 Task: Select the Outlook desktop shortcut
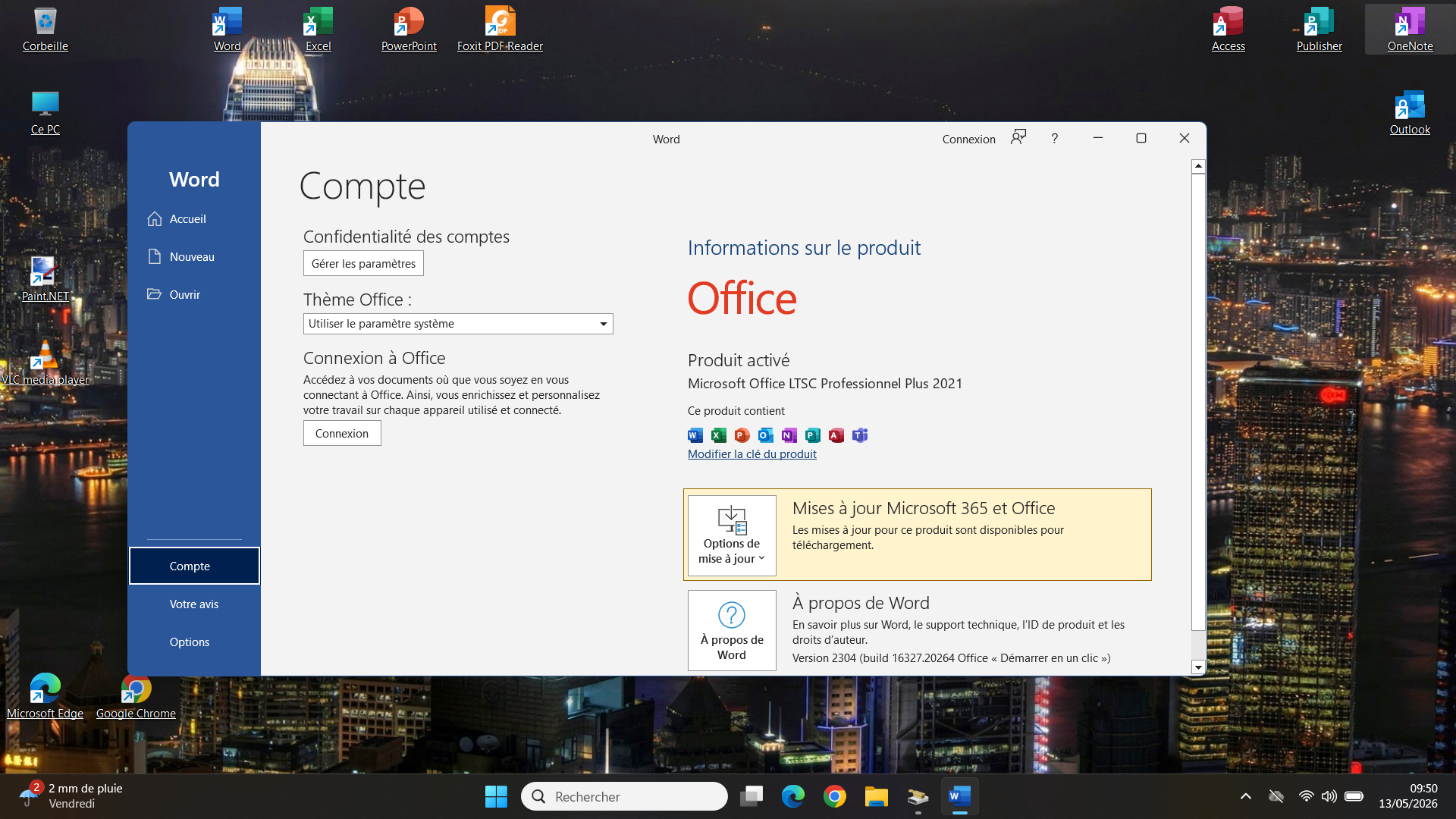pyautogui.click(x=1410, y=113)
